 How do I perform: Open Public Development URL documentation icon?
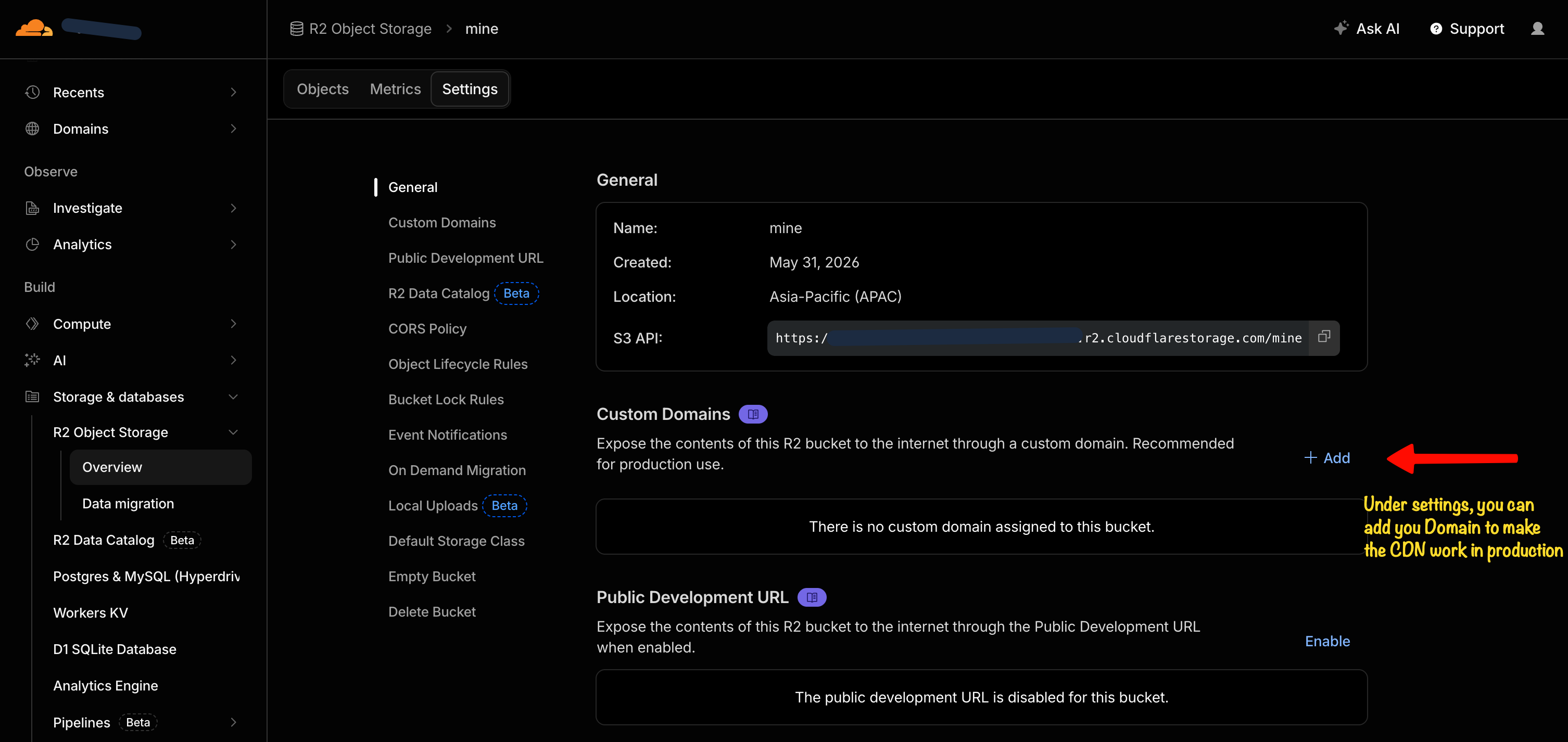point(812,597)
